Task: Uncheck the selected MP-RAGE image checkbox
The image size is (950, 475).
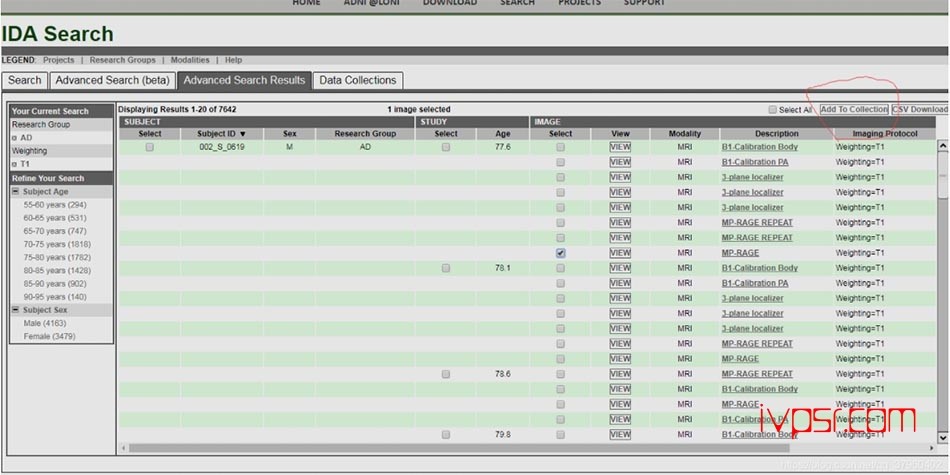Action: 560,253
